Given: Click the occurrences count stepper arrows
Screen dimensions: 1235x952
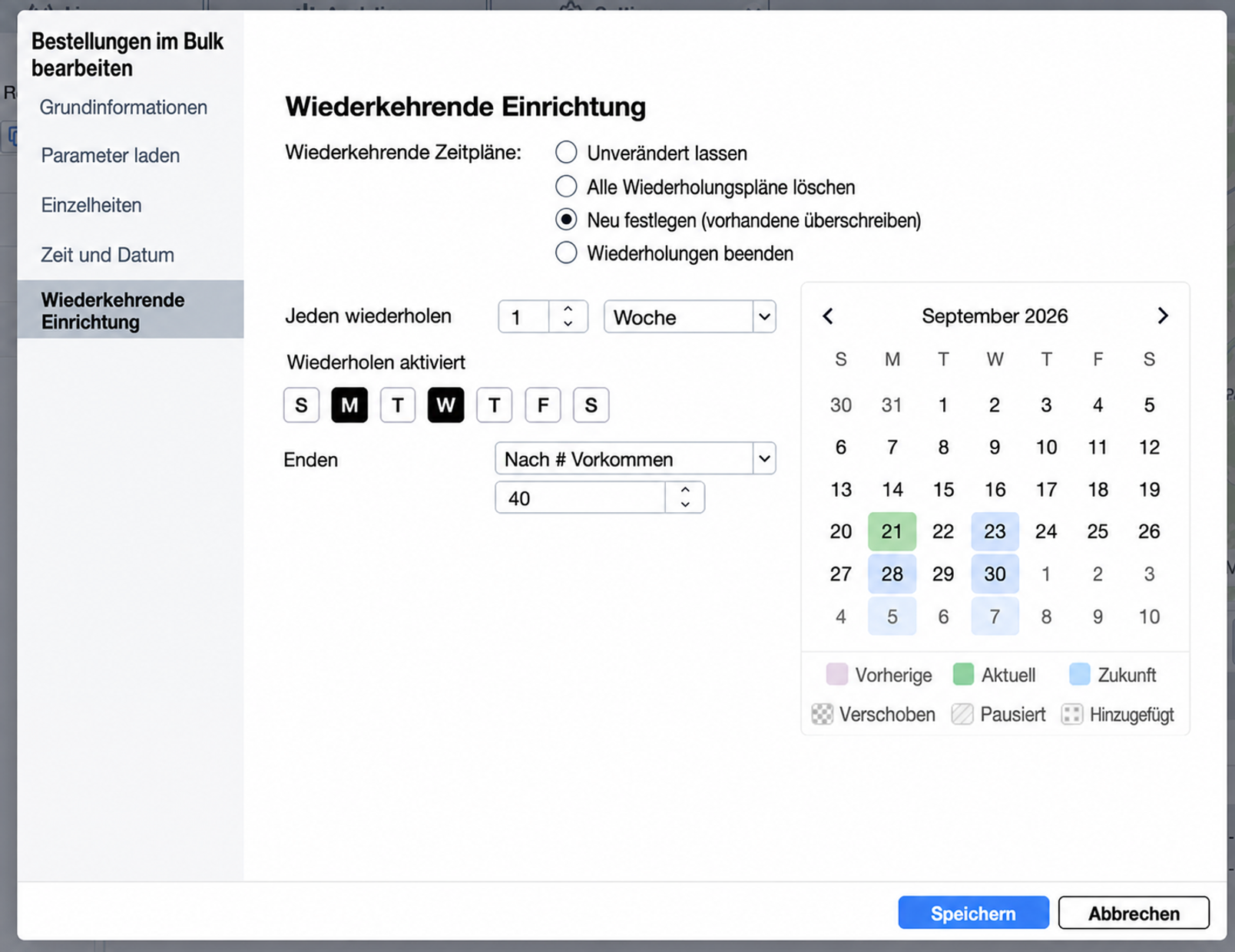Looking at the screenshot, I should tap(685, 497).
